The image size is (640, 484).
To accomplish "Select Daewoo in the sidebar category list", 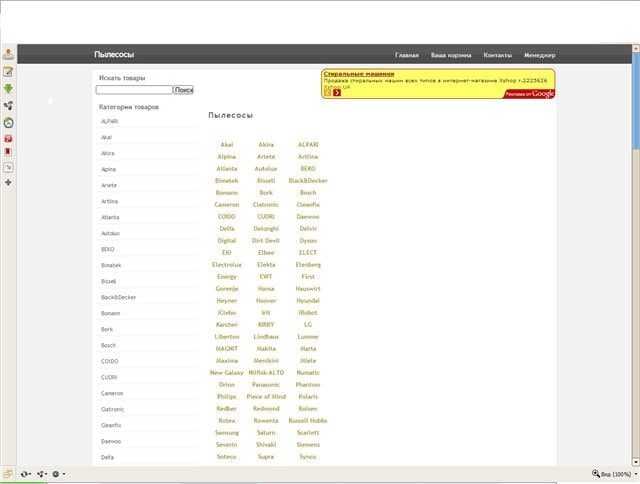I will (x=111, y=442).
